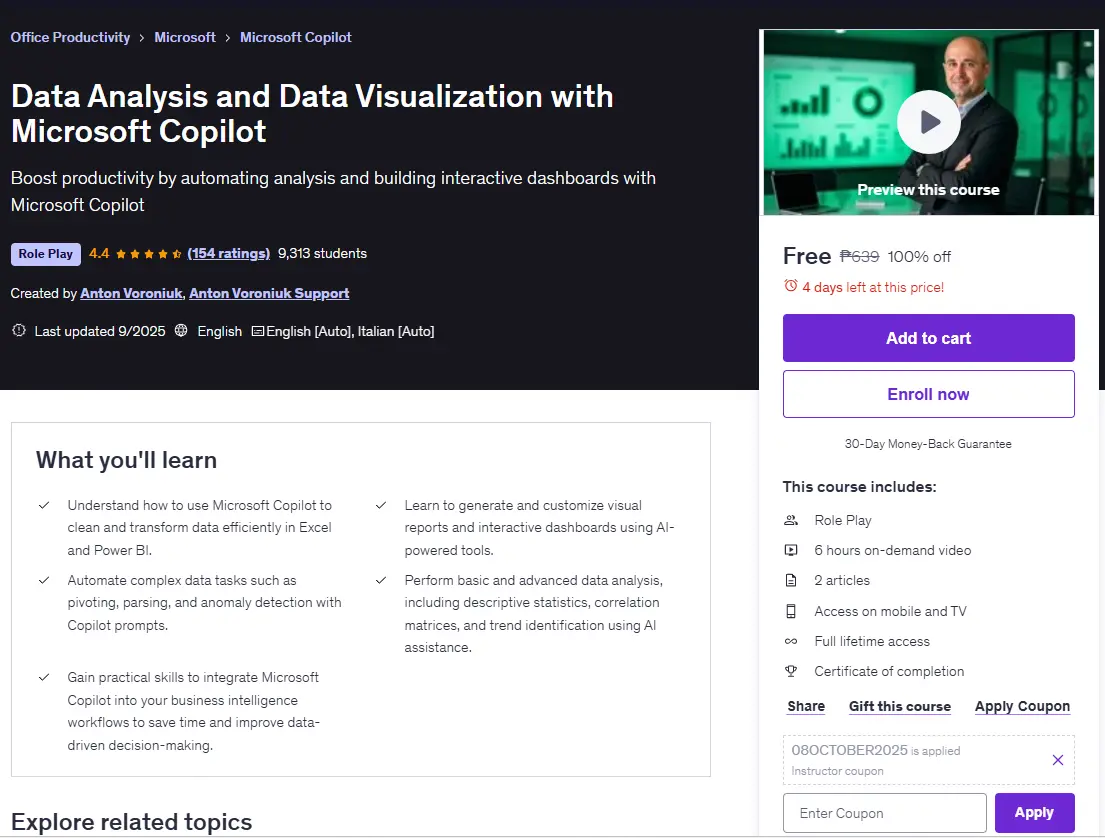Add the course to cart

(x=928, y=338)
